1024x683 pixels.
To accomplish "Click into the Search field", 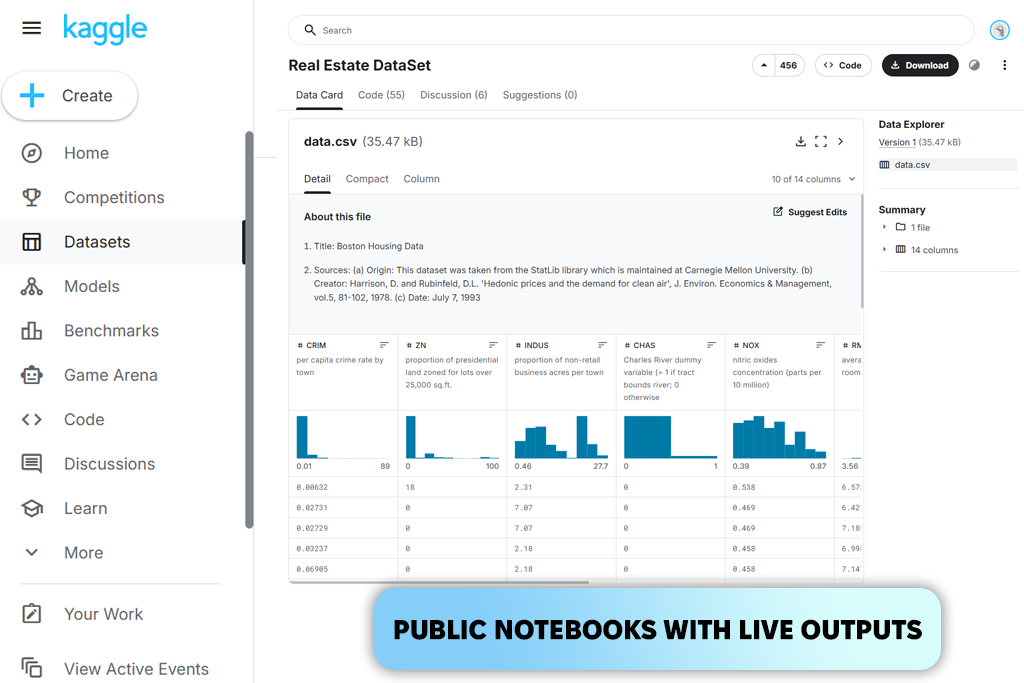I will (x=631, y=30).
